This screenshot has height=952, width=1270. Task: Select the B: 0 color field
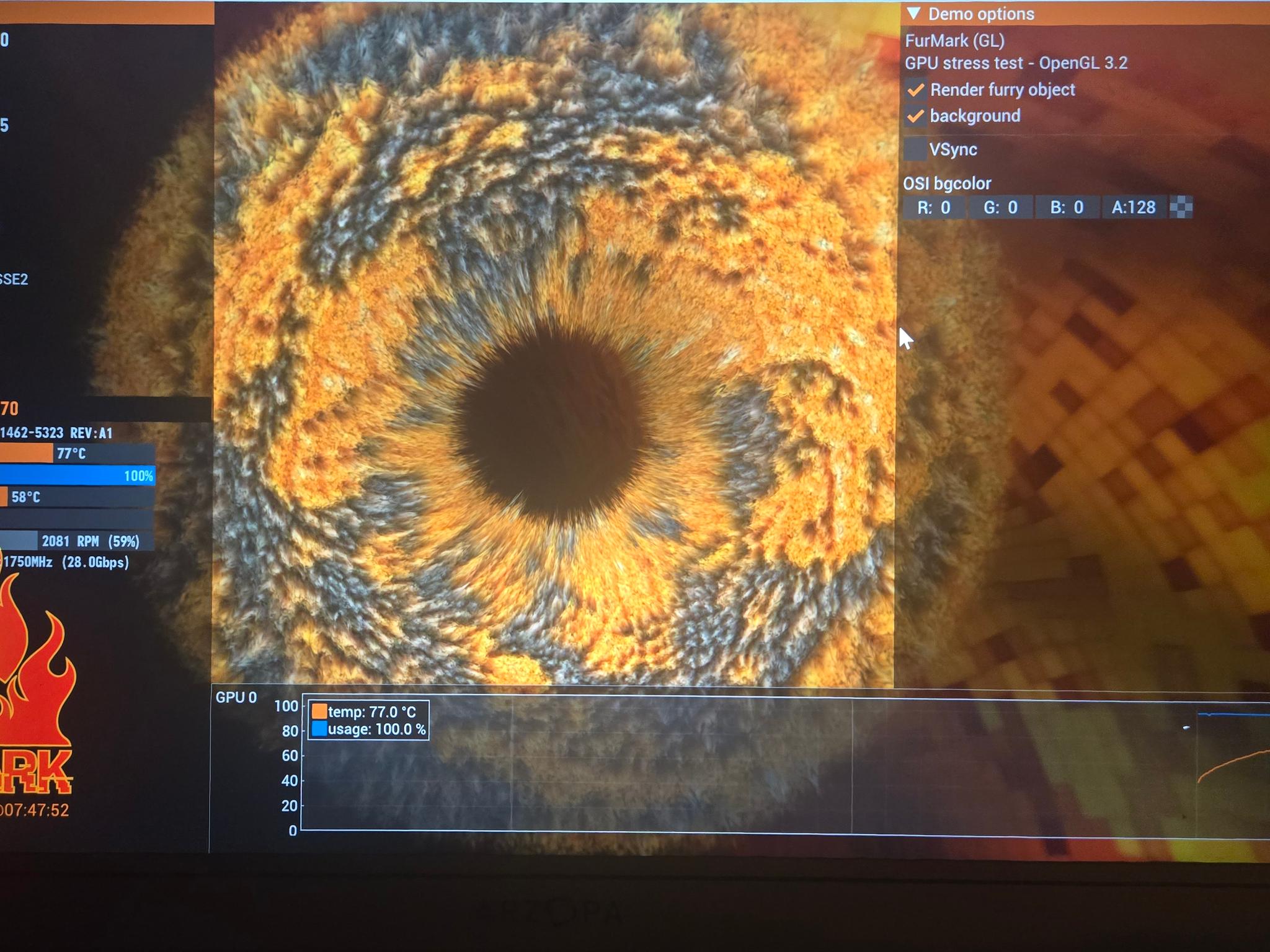click(x=1067, y=207)
